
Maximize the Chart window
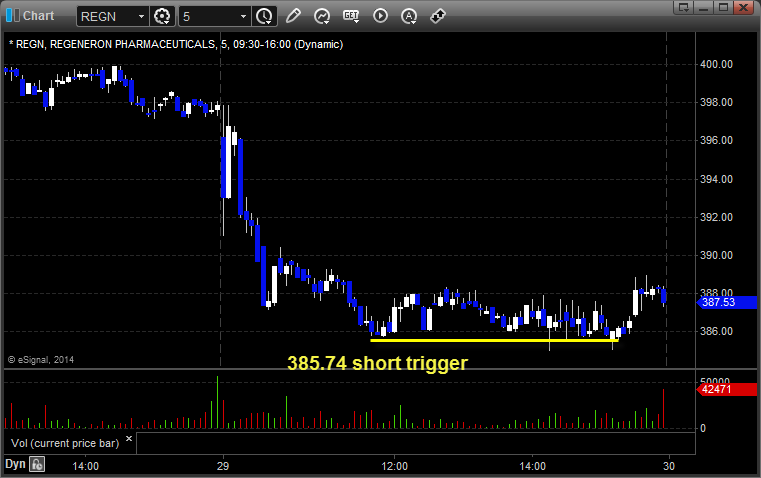tap(724, 7)
